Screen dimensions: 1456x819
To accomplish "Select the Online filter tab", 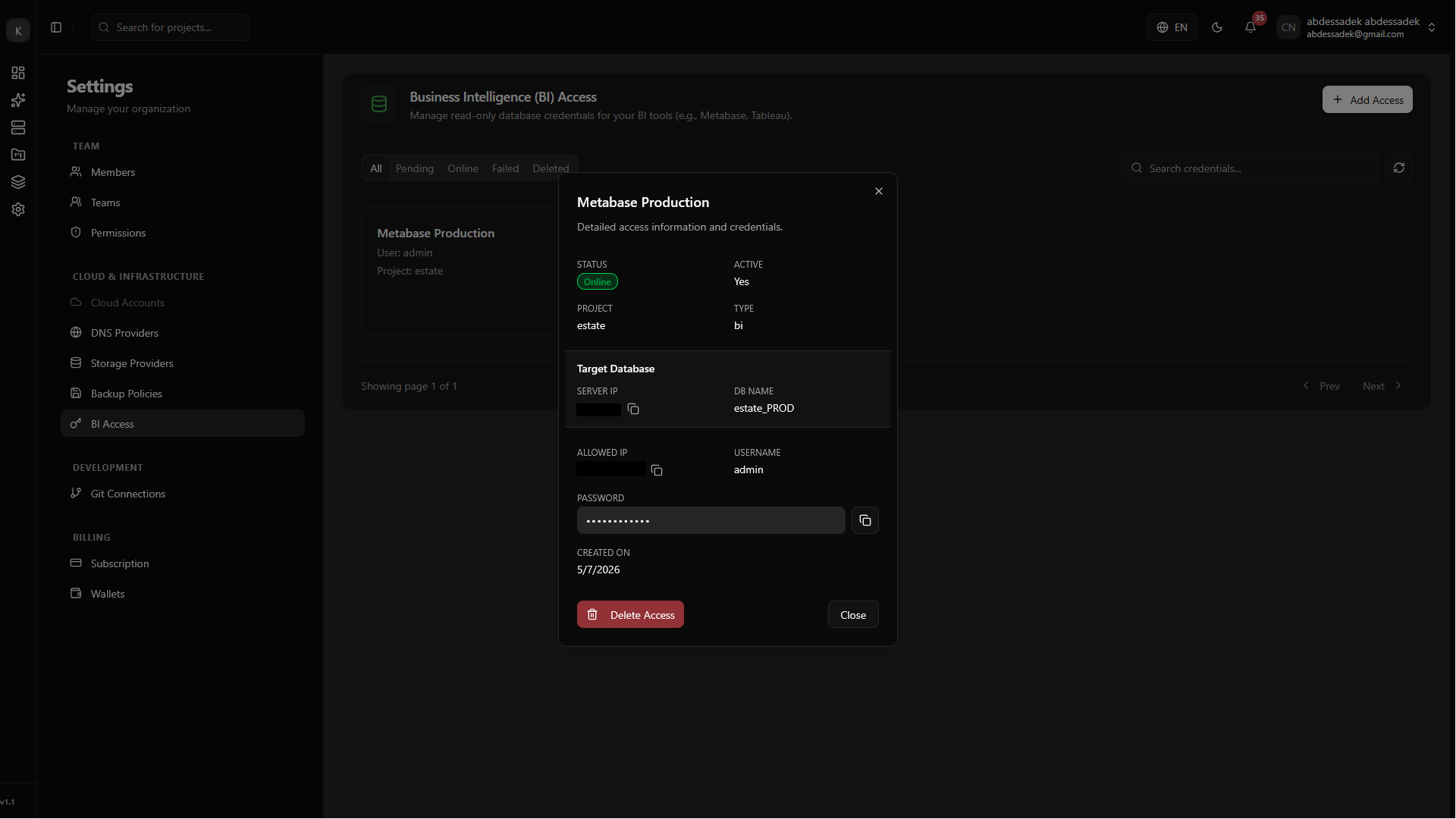I will [463, 168].
